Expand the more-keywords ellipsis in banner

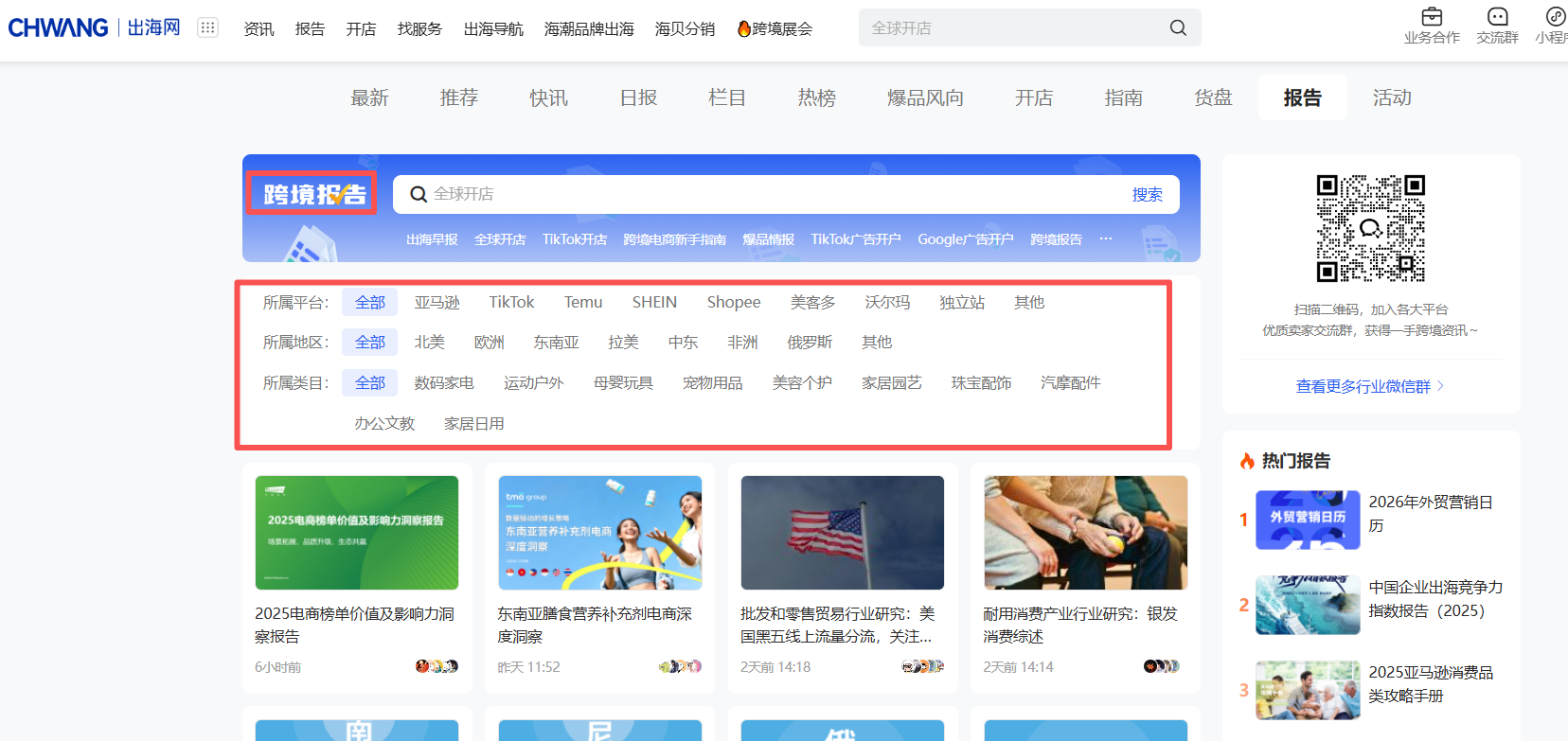point(1105,239)
